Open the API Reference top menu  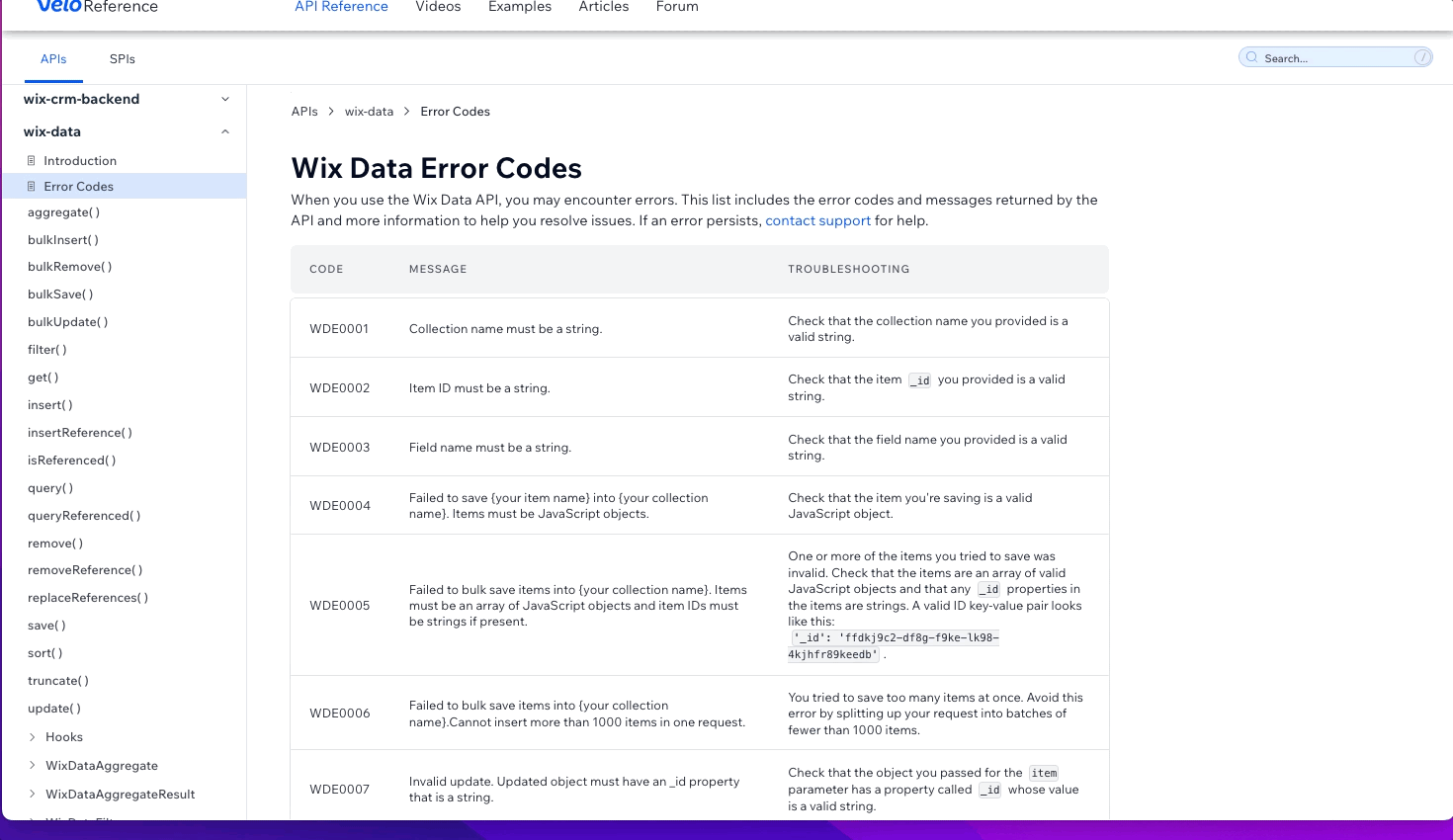point(341,7)
